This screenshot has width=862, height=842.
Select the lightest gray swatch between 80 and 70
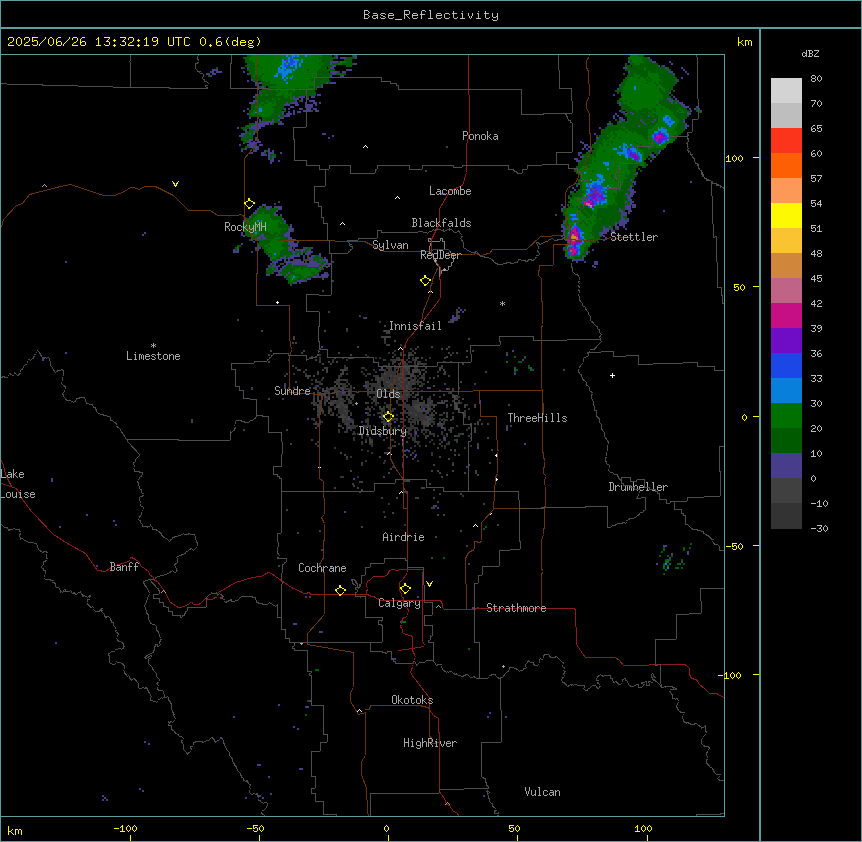(x=786, y=91)
